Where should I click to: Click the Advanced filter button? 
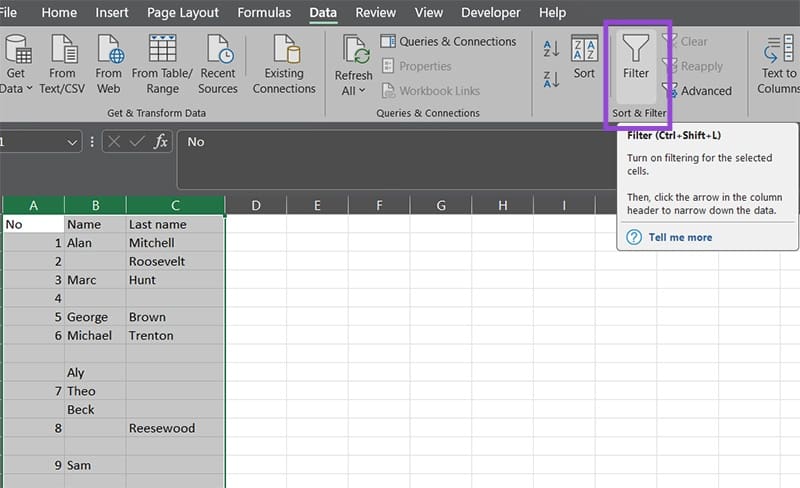(x=697, y=91)
